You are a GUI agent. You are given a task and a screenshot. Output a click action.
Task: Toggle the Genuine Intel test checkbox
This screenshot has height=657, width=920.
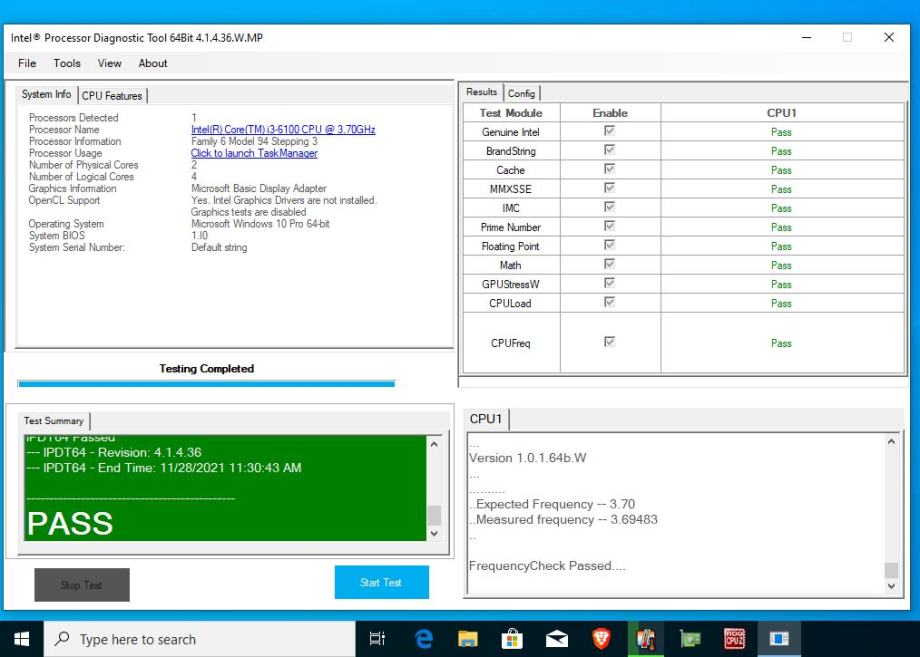click(x=610, y=131)
